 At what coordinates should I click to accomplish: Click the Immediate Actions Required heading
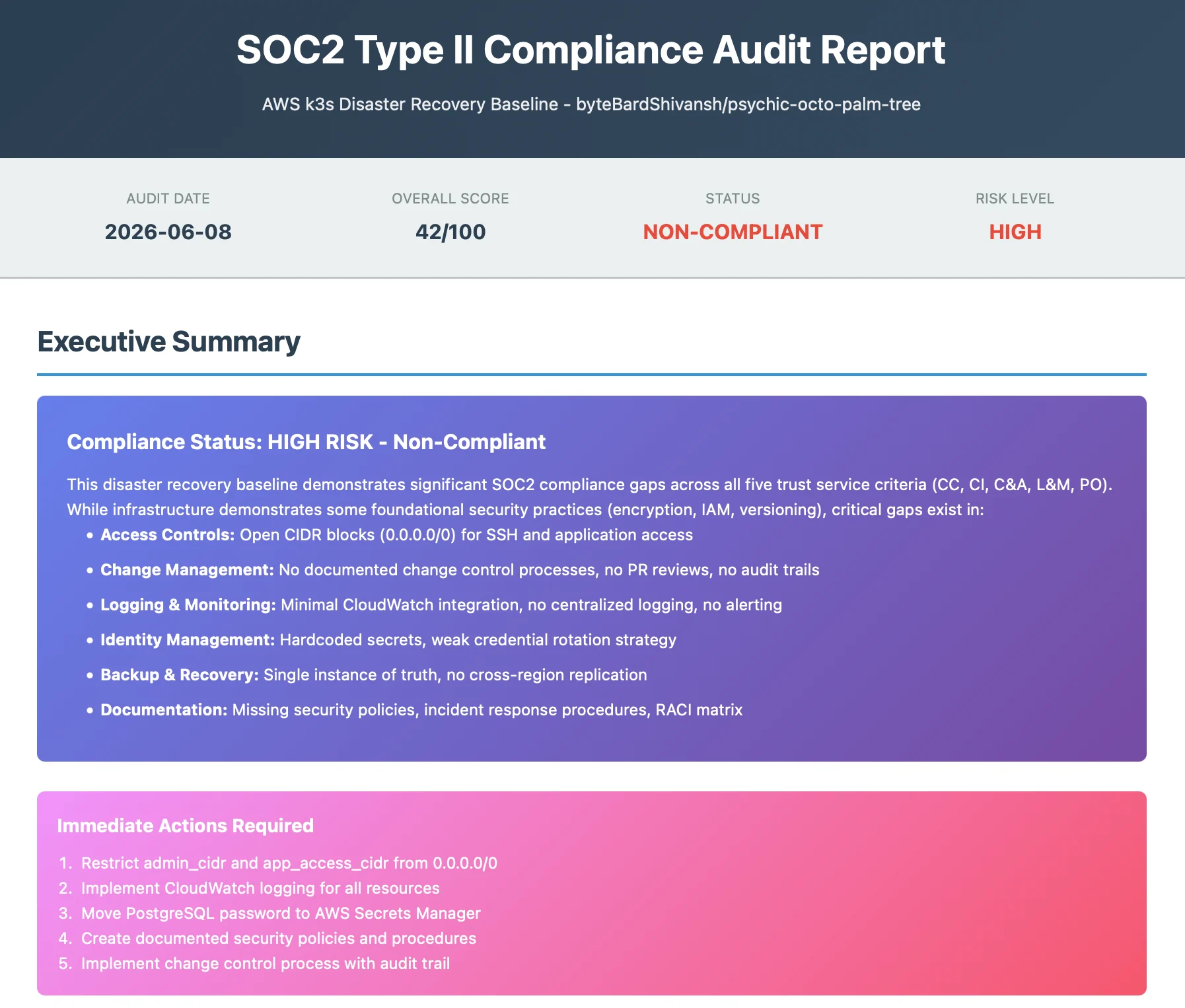point(185,826)
